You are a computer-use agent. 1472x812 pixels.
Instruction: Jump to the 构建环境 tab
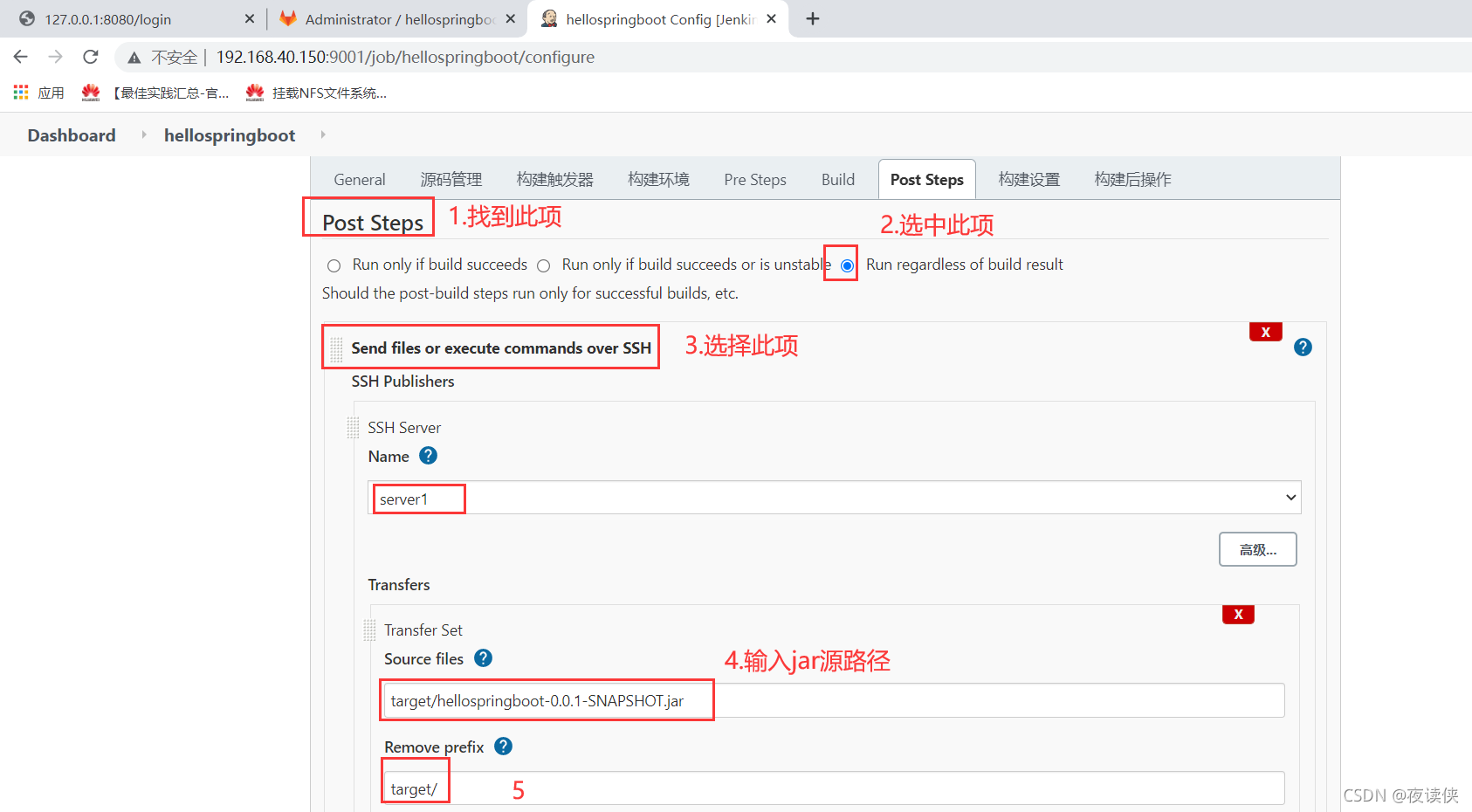tap(659, 179)
